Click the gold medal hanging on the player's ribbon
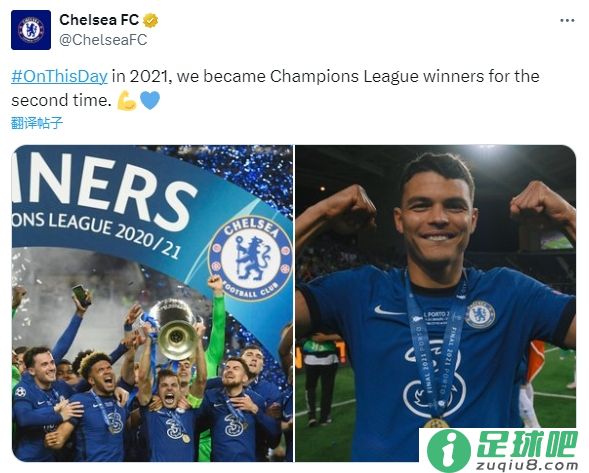Image resolution: width=589 pixels, height=473 pixels. pos(436,423)
